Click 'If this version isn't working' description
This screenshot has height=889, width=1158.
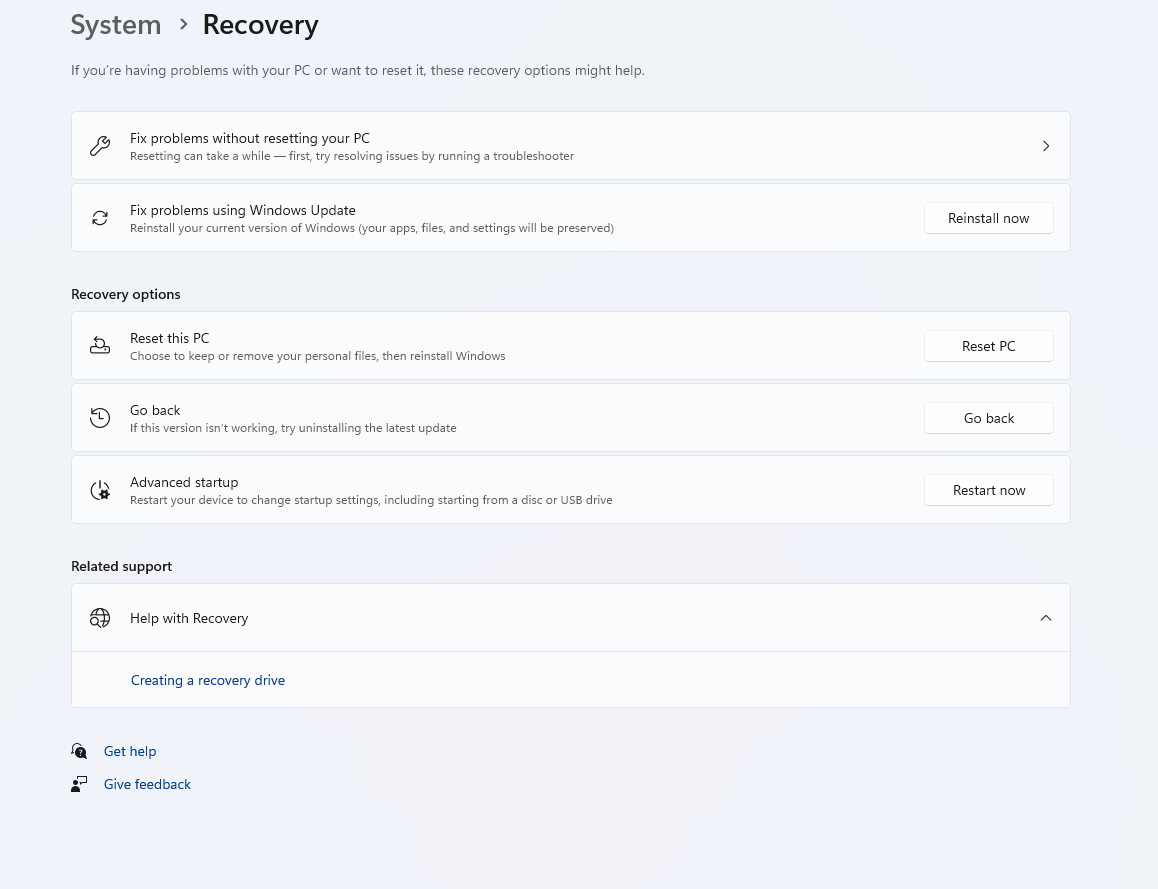(293, 428)
